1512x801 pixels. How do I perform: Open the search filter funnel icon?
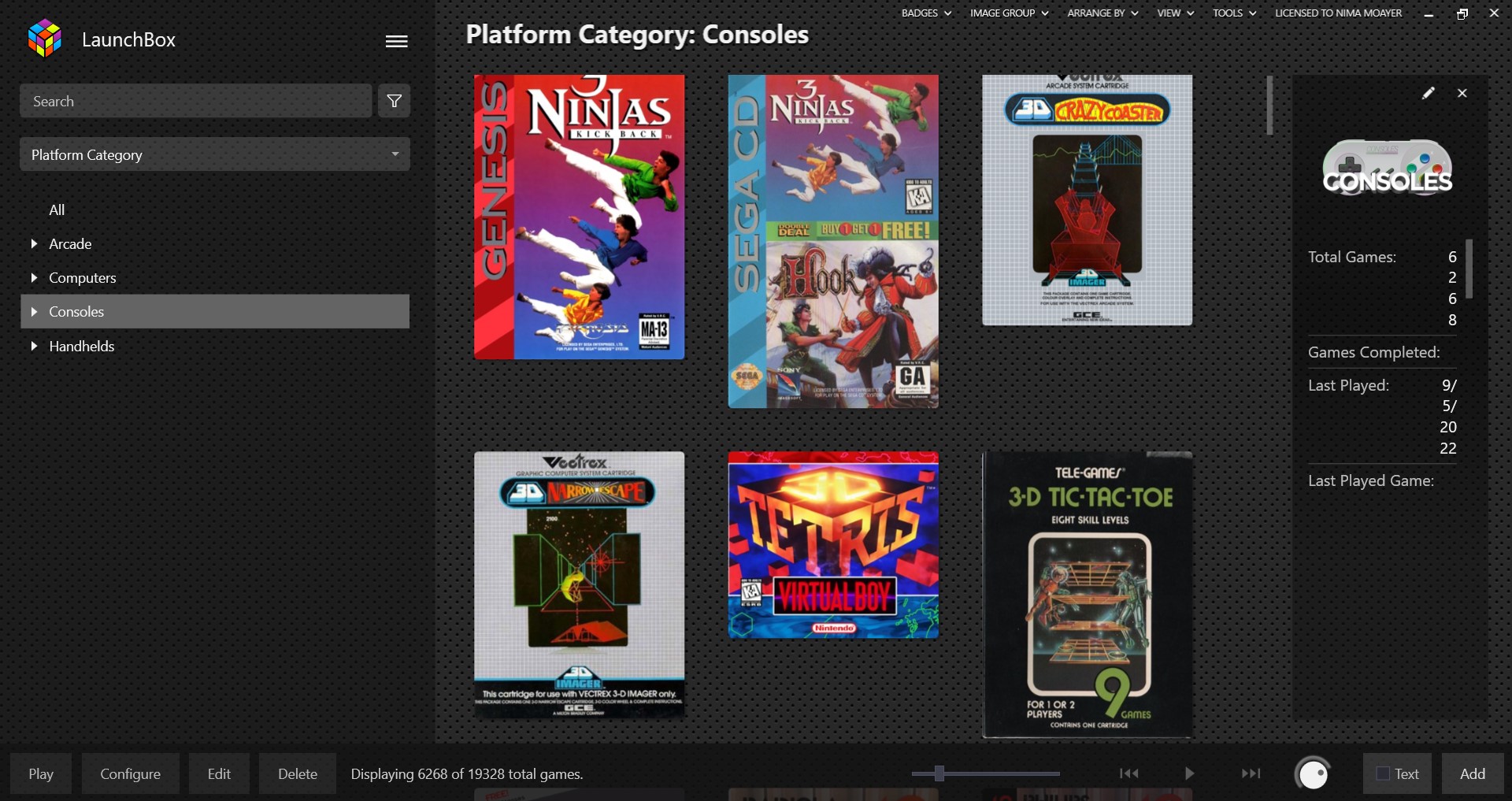tap(394, 101)
